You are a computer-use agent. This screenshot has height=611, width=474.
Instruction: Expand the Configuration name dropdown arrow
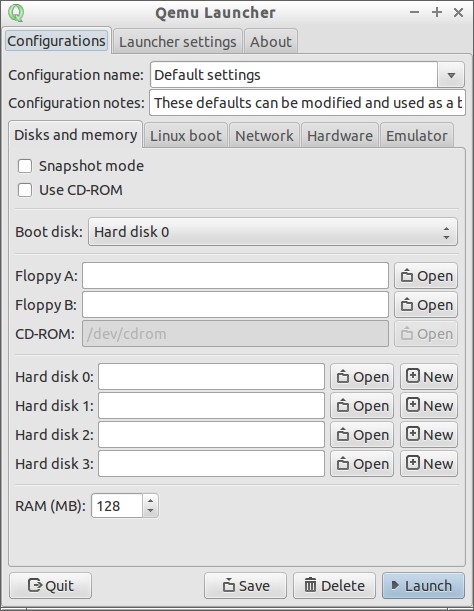coord(451,75)
